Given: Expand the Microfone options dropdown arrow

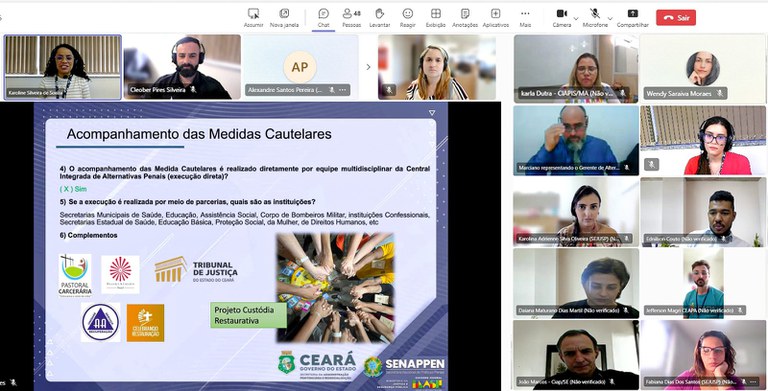Looking at the screenshot, I should pyautogui.click(x=611, y=19).
